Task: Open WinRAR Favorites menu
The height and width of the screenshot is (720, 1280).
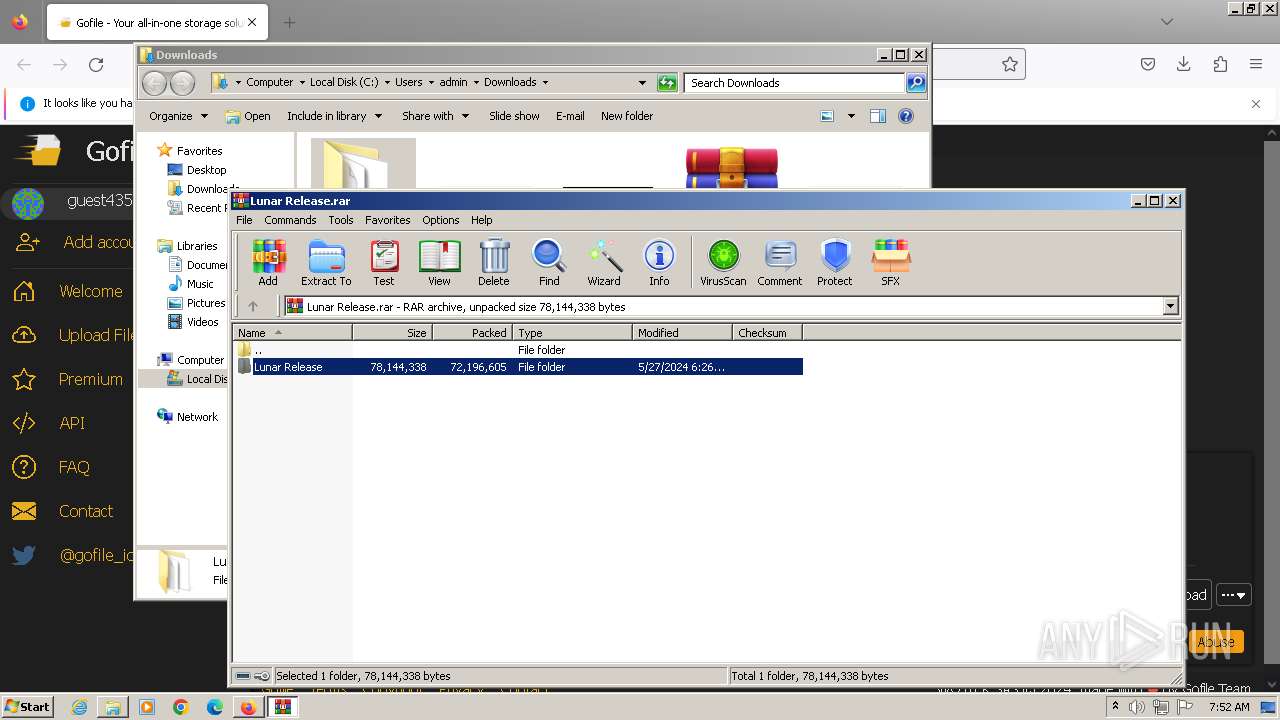Action: 388,220
